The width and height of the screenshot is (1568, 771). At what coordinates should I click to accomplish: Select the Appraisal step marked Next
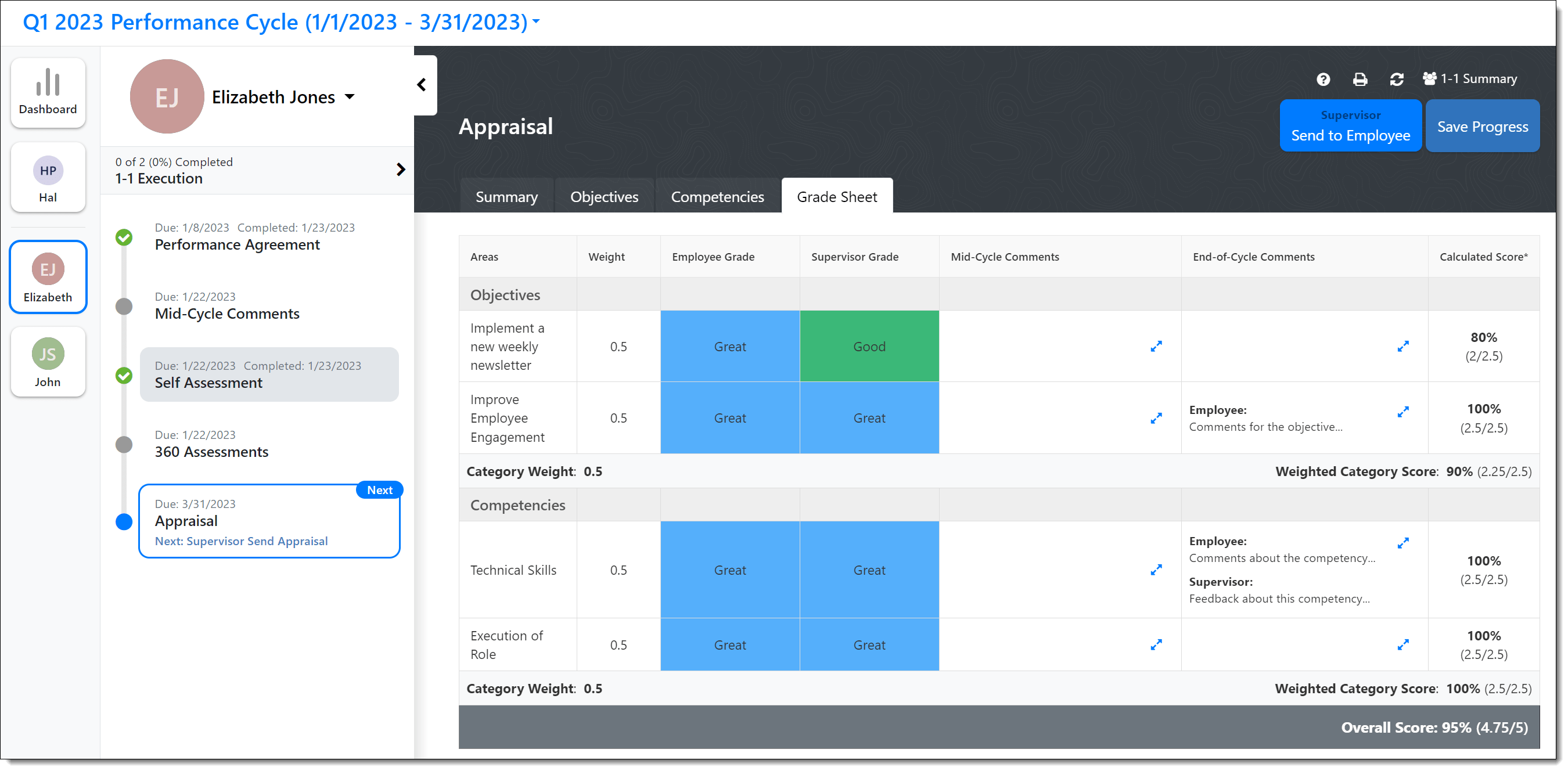point(269,521)
